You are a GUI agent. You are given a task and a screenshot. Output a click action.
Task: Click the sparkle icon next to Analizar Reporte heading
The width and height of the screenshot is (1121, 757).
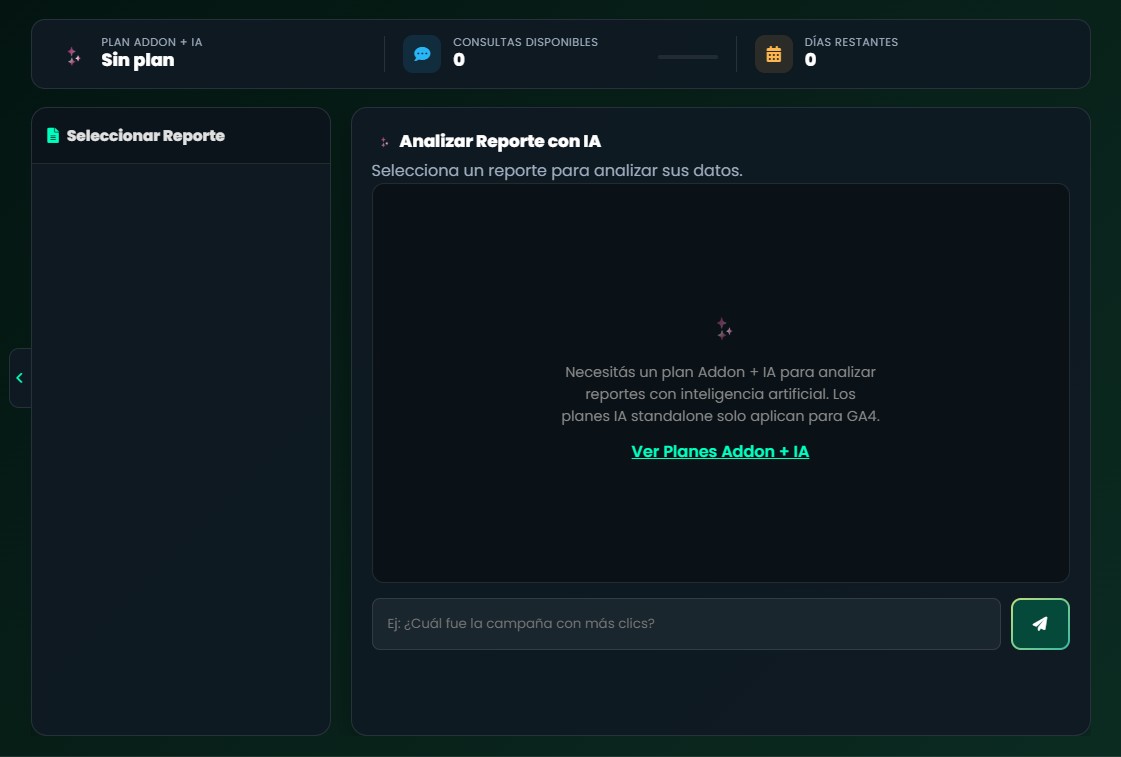pos(384,142)
